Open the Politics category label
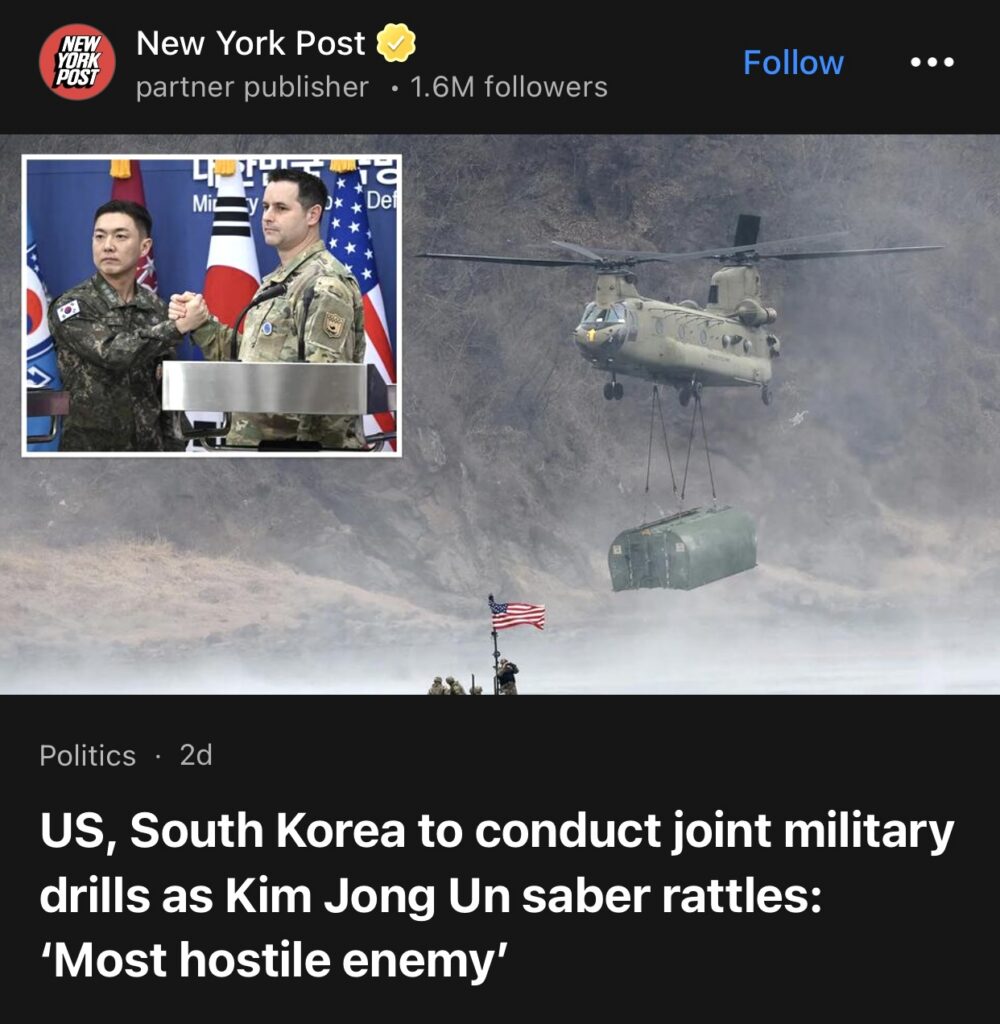The width and height of the screenshot is (1000, 1024). 88,756
